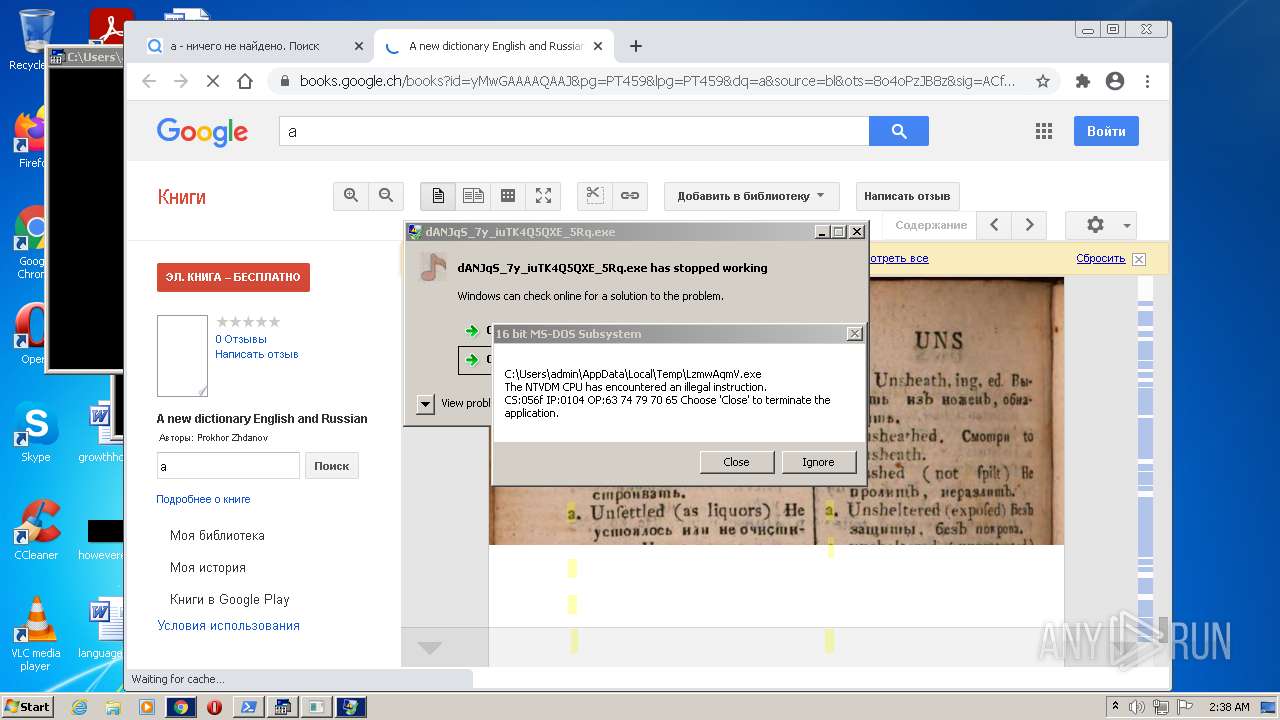Zoom in on the book page
The height and width of the screenshot is (720, 1280).
point(351,196)
